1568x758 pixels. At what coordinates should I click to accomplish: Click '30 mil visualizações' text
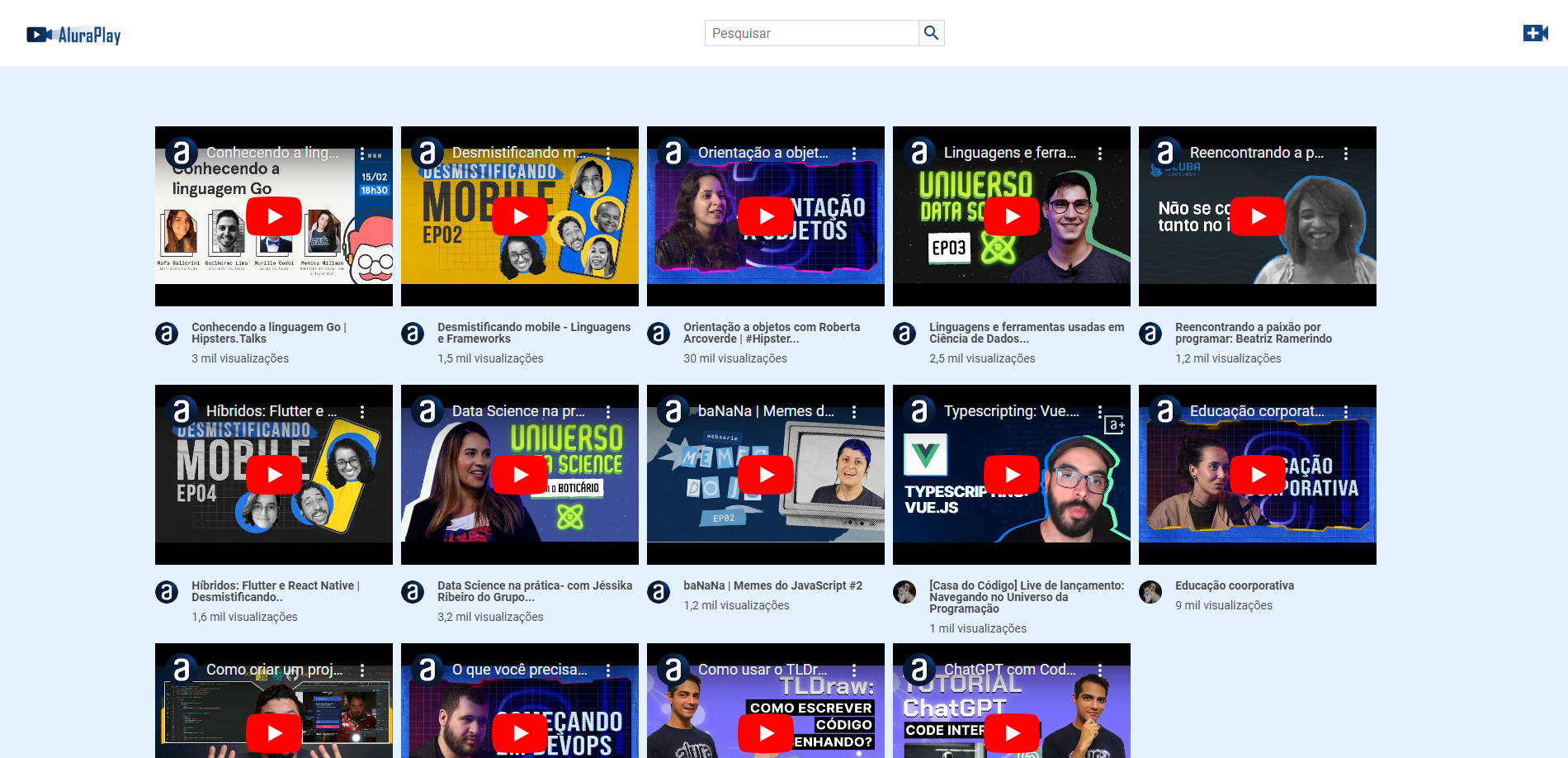(x=735, y=358)
